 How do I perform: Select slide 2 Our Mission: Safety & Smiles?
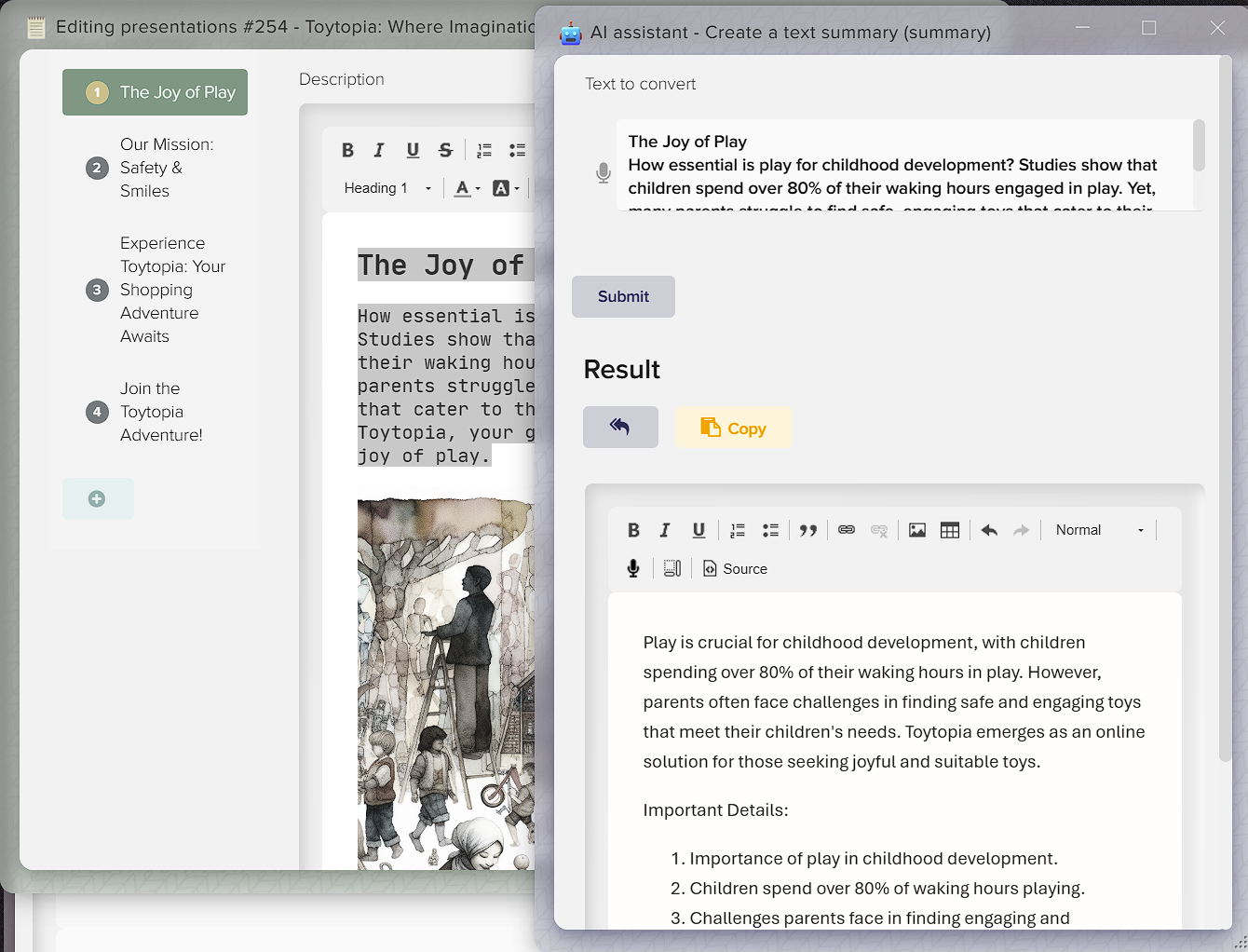tap(155, 168)
